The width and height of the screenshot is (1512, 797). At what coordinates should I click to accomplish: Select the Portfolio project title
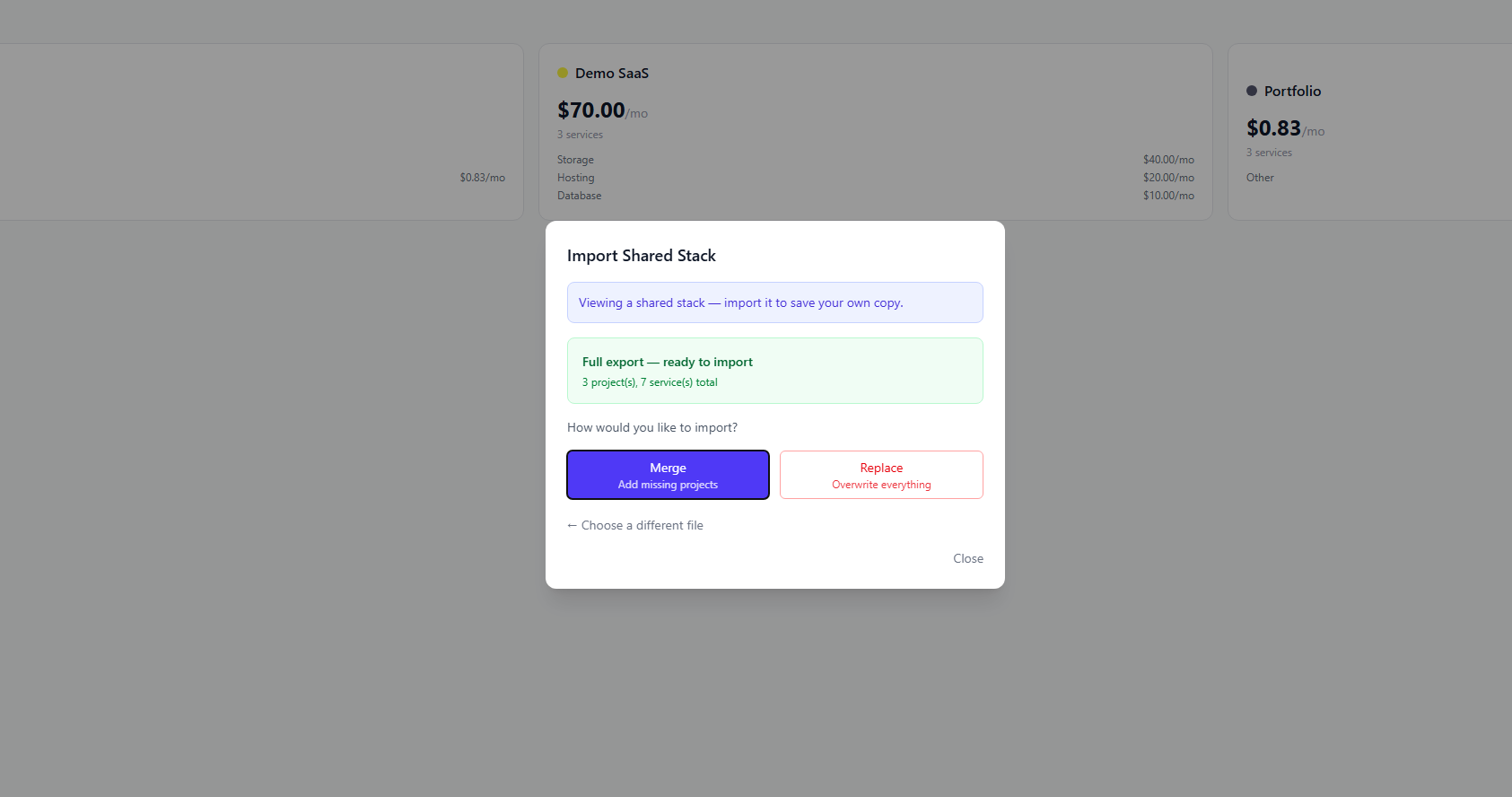click(1292, 91)
